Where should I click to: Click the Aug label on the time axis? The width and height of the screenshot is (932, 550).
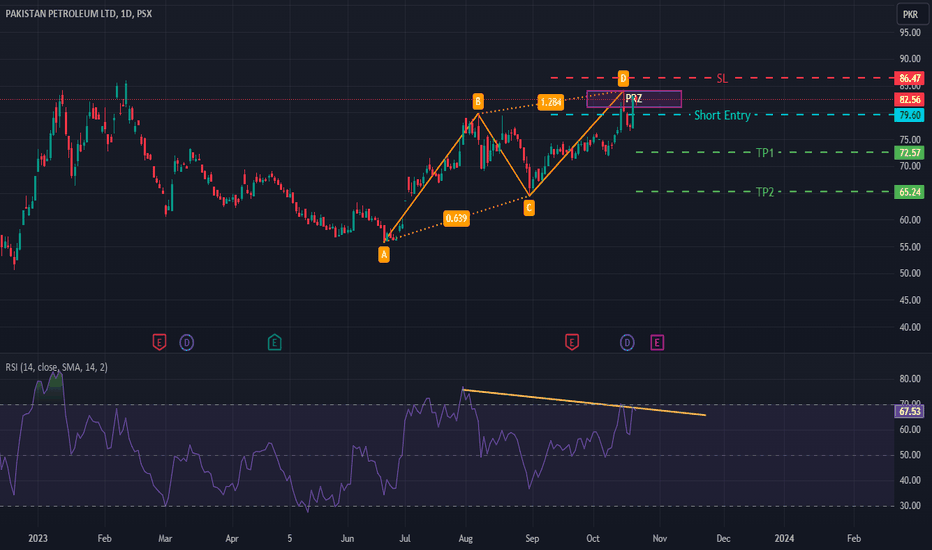pyautogui.click(x=465, y=539)
